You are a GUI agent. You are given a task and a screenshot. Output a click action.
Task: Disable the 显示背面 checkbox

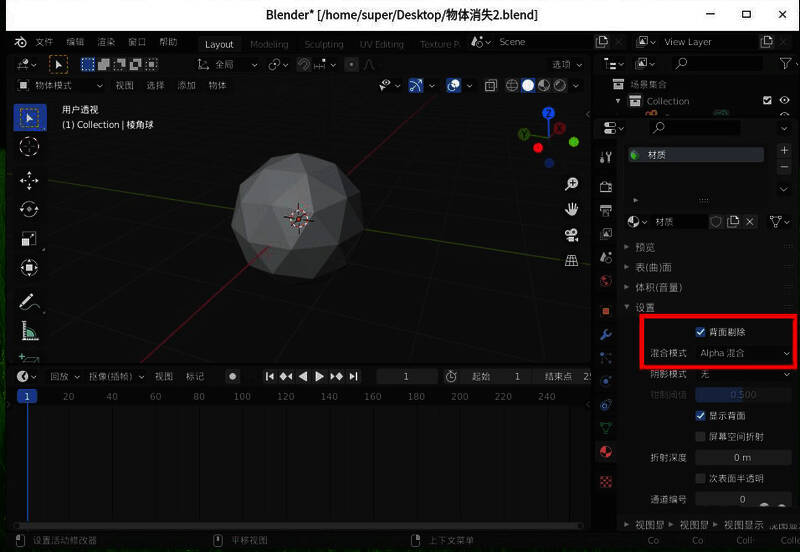coord(701,415)
